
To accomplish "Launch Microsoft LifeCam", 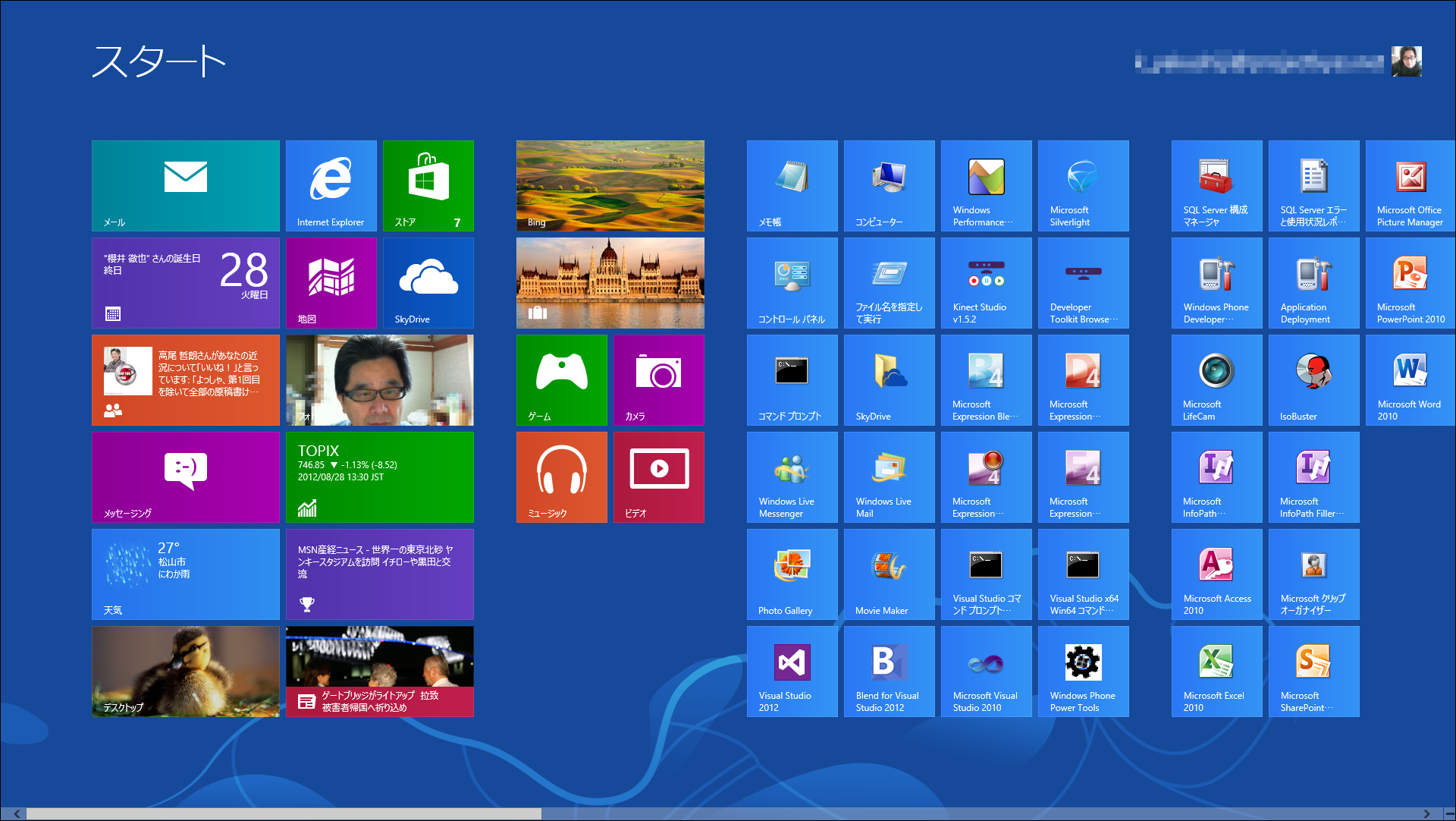I will click(1217, 380).
